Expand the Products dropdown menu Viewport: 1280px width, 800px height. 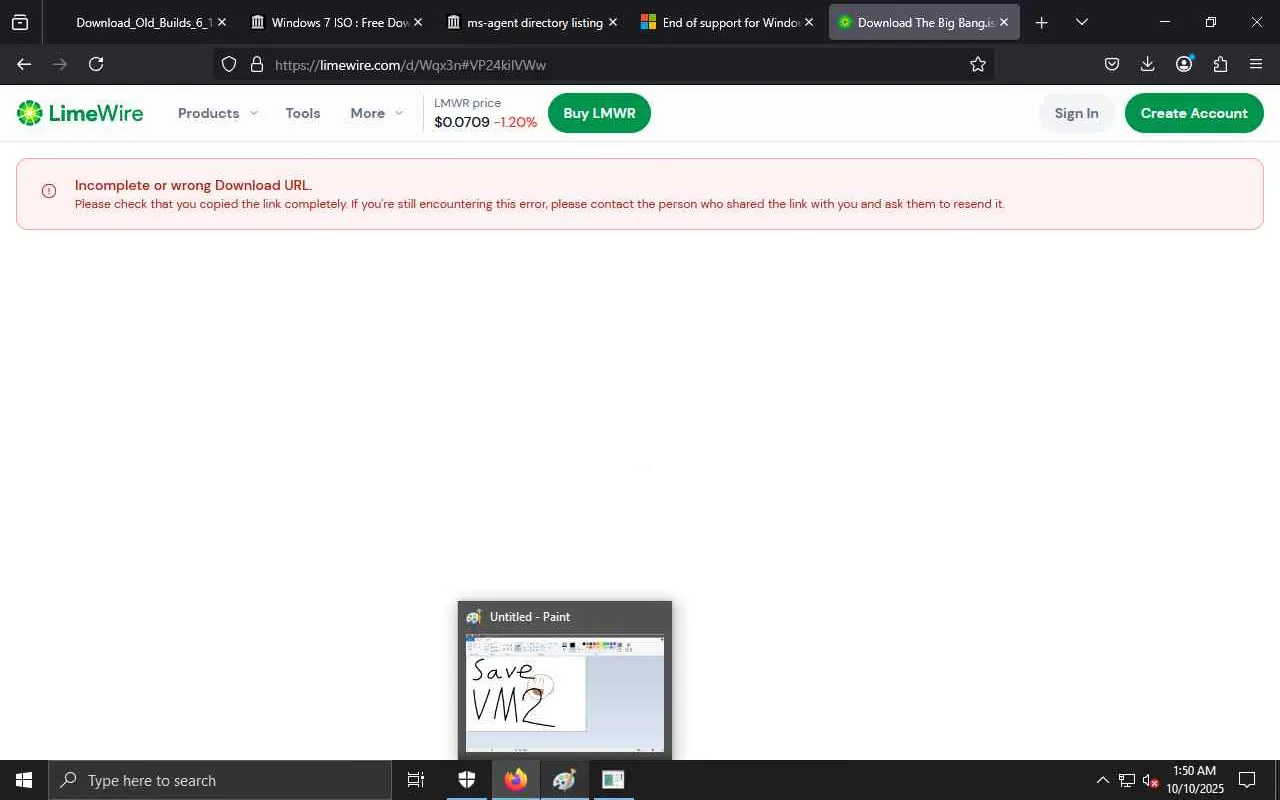tap(218, 113)
